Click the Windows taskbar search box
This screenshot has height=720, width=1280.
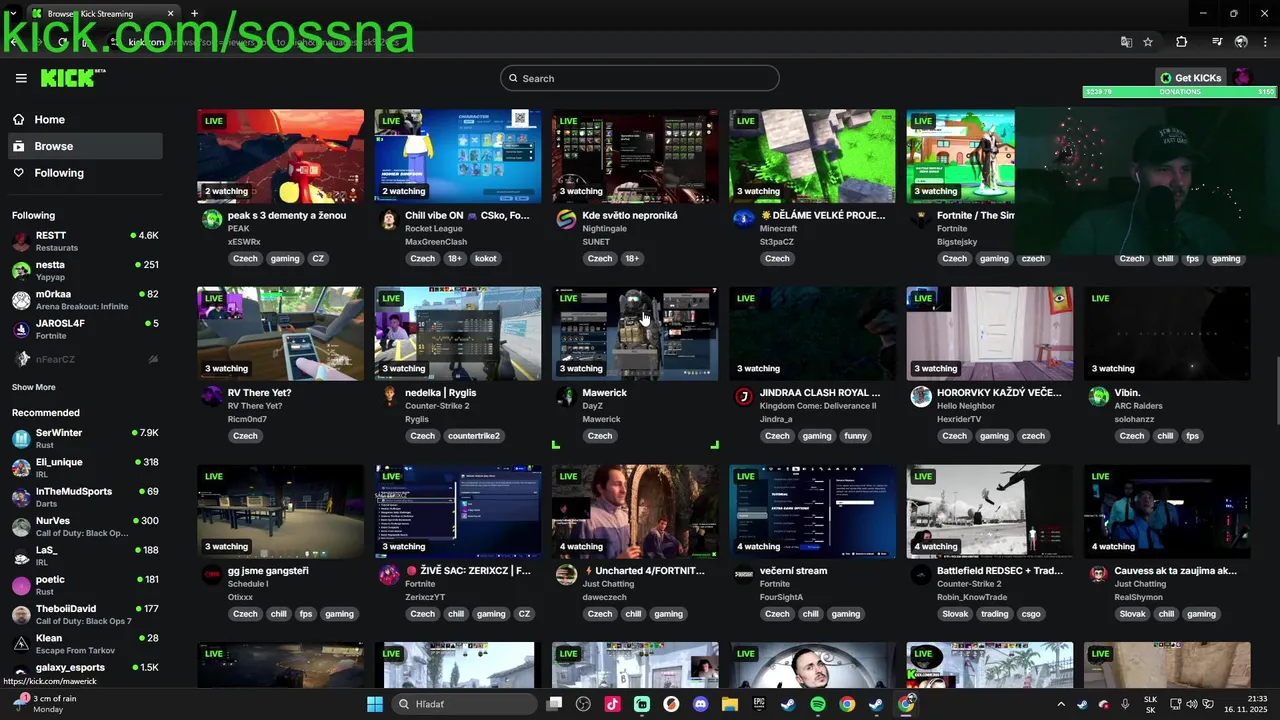463,704
